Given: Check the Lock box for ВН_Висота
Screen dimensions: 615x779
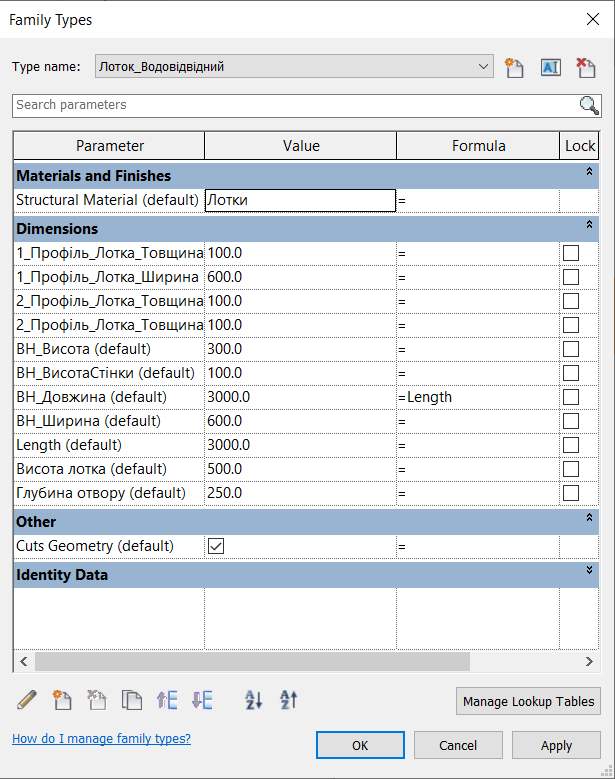Looking at the screenshot, I should click(571, 349).
